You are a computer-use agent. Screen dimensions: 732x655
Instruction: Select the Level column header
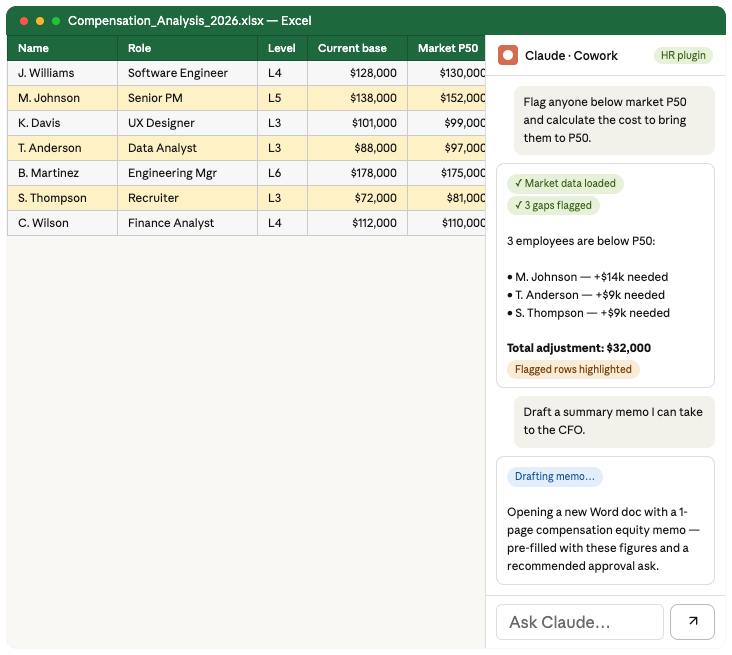pyautogui.click(x=282, y=48)
